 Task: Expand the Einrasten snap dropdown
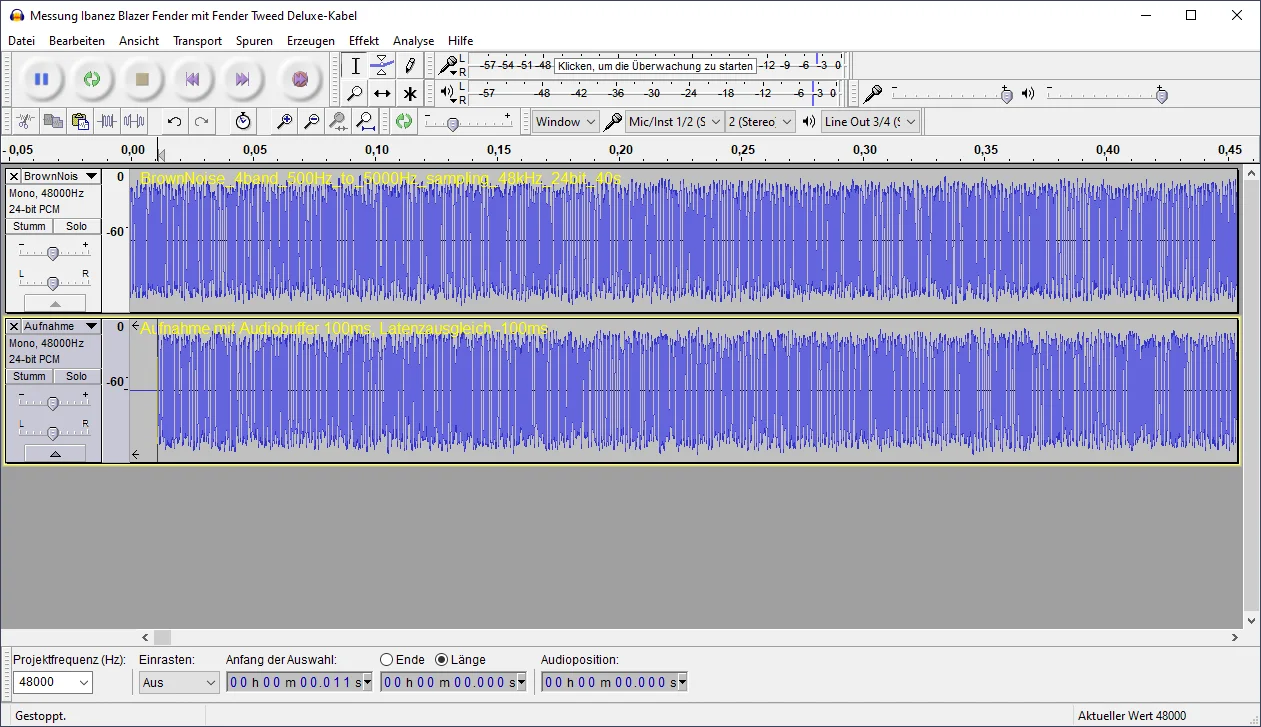pos(179,683)
